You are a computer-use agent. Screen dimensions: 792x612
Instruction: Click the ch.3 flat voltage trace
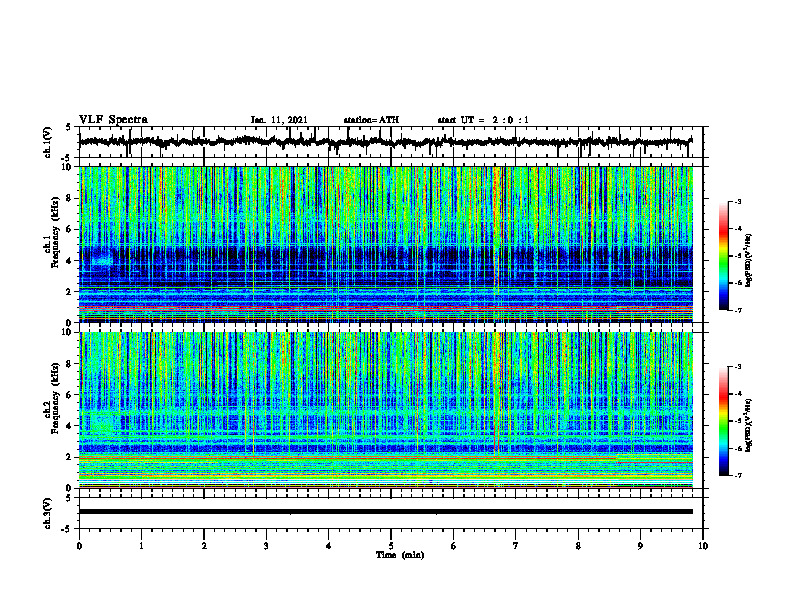[386, 512]
